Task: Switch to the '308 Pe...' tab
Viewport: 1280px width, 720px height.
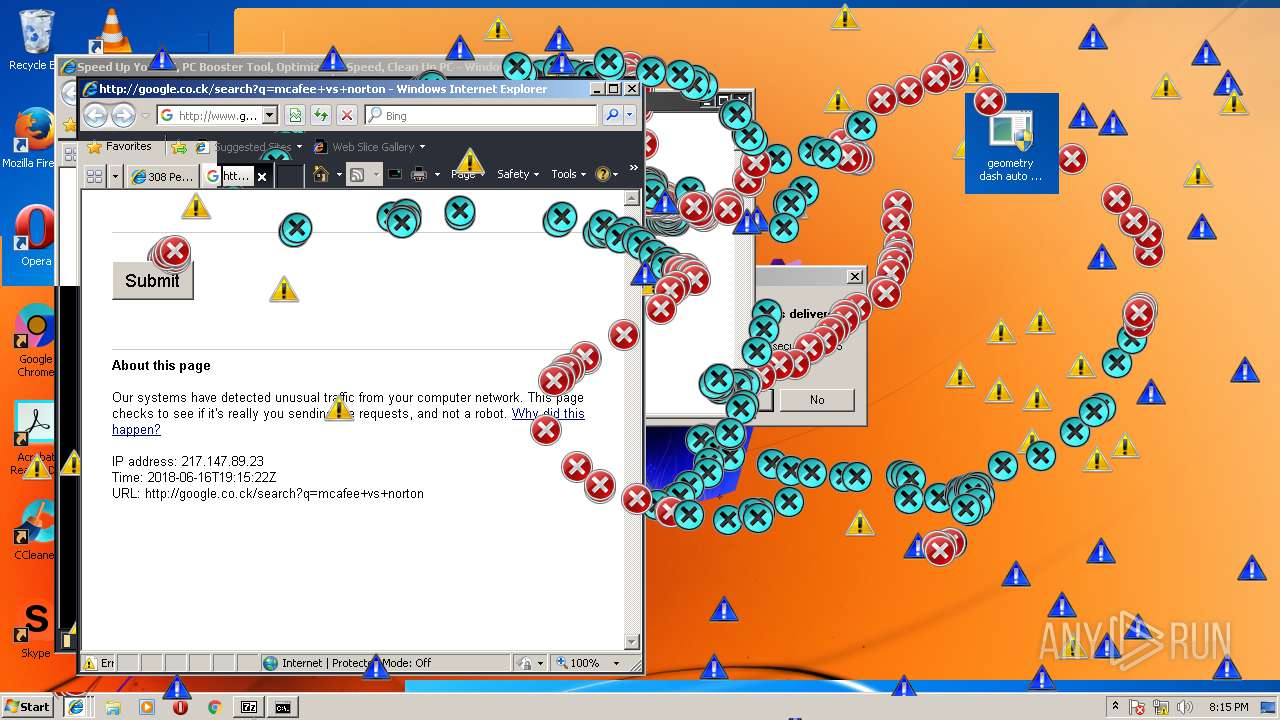Action: 162,177
